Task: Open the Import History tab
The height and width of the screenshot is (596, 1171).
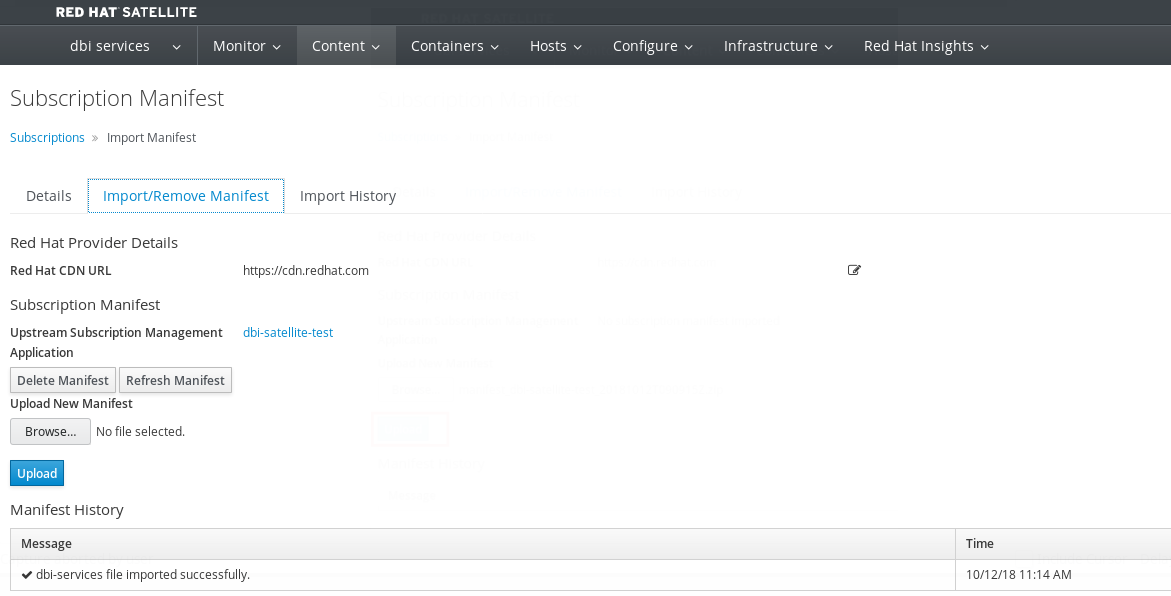Action: [x=348, y=196]
